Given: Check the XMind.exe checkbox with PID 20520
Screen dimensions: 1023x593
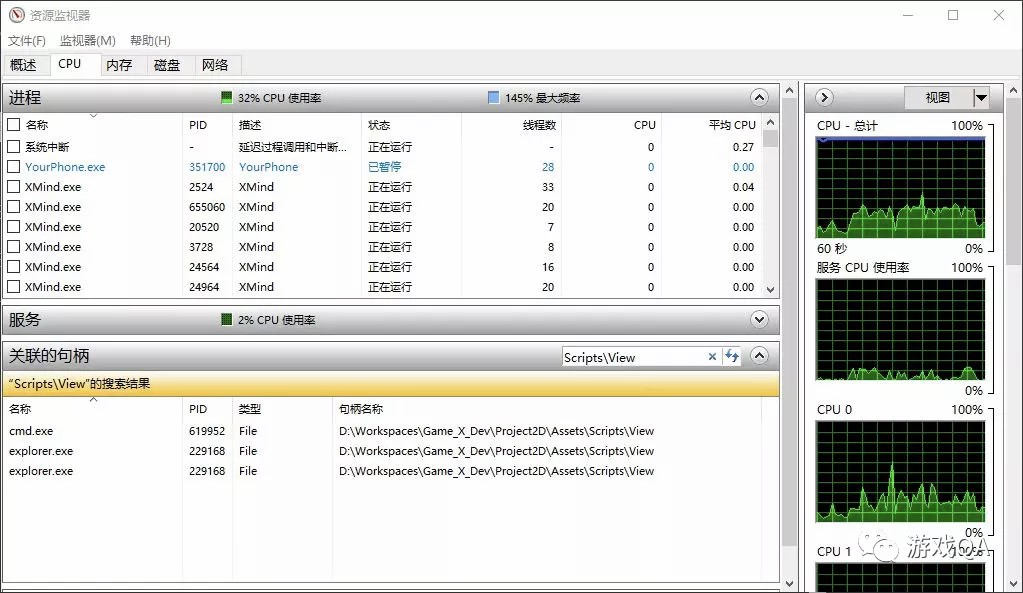Looking at the screenshot, I should coord(13,227).
